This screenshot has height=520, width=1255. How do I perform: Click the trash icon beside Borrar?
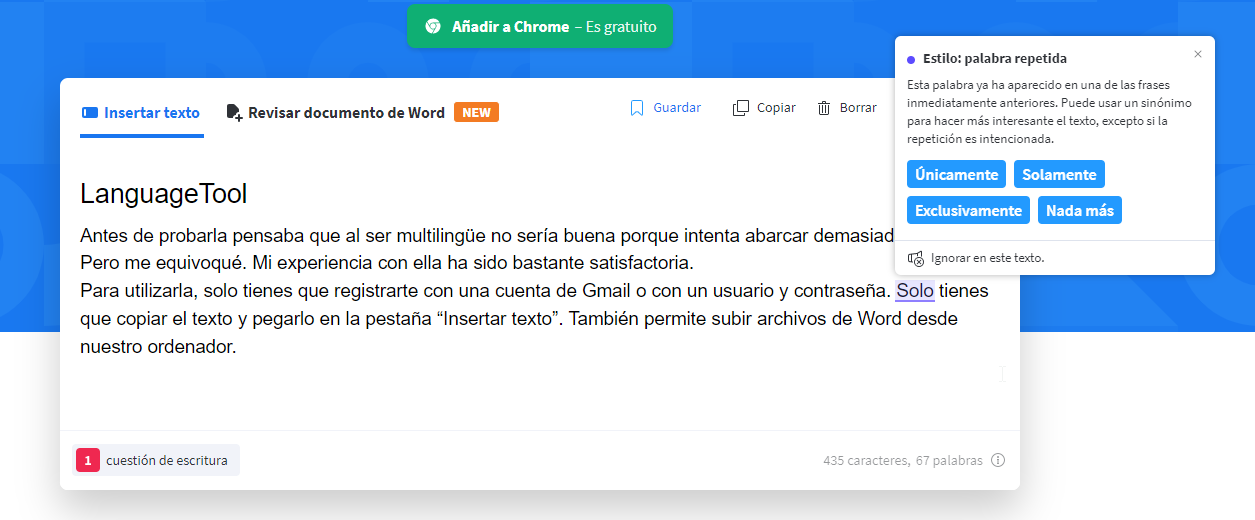(824, 108)
